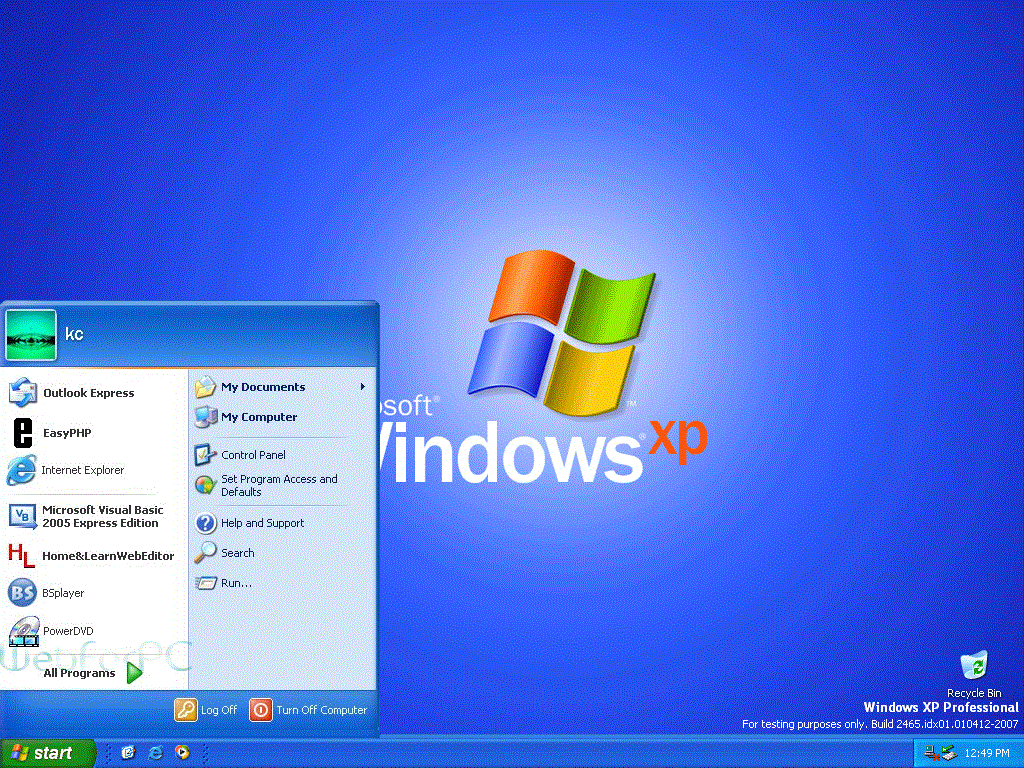Click the My Documents folder icon

coord(205,387)
